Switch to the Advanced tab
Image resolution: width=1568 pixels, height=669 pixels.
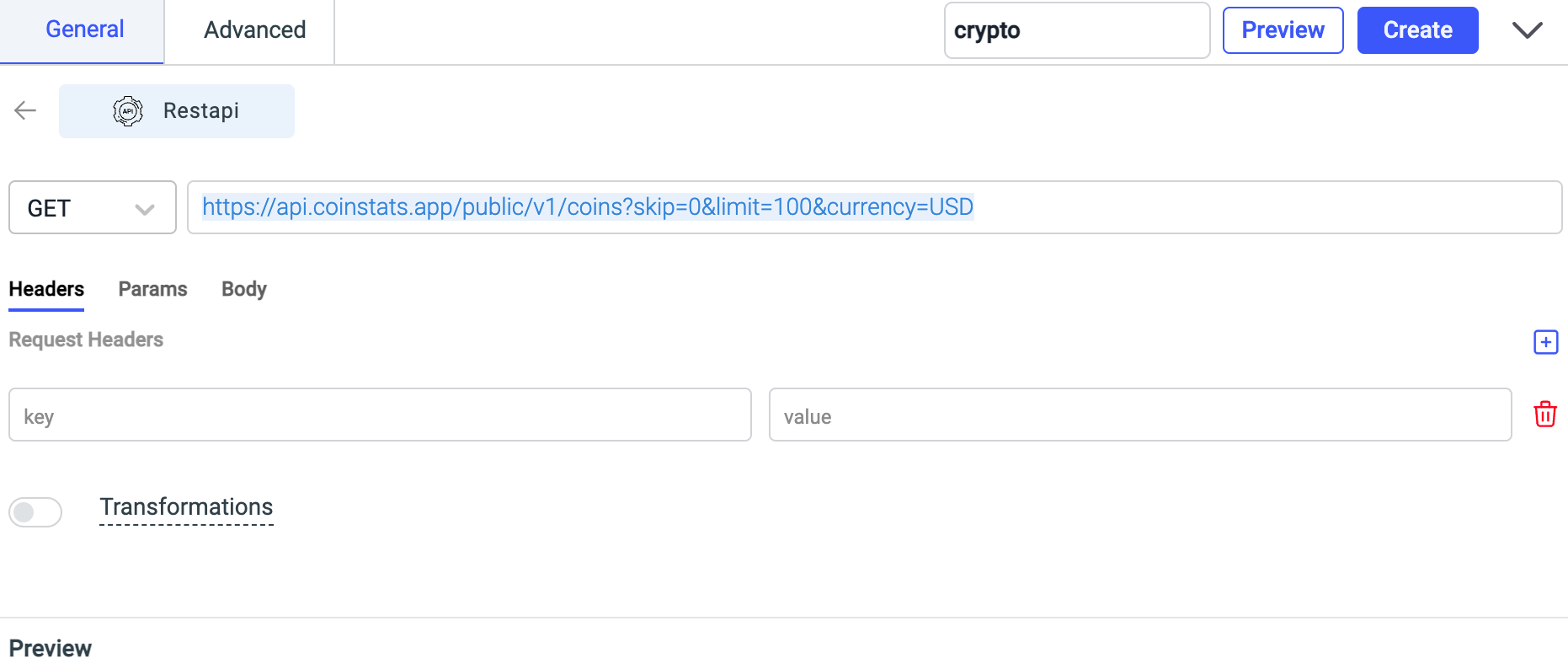click(254, 30)
